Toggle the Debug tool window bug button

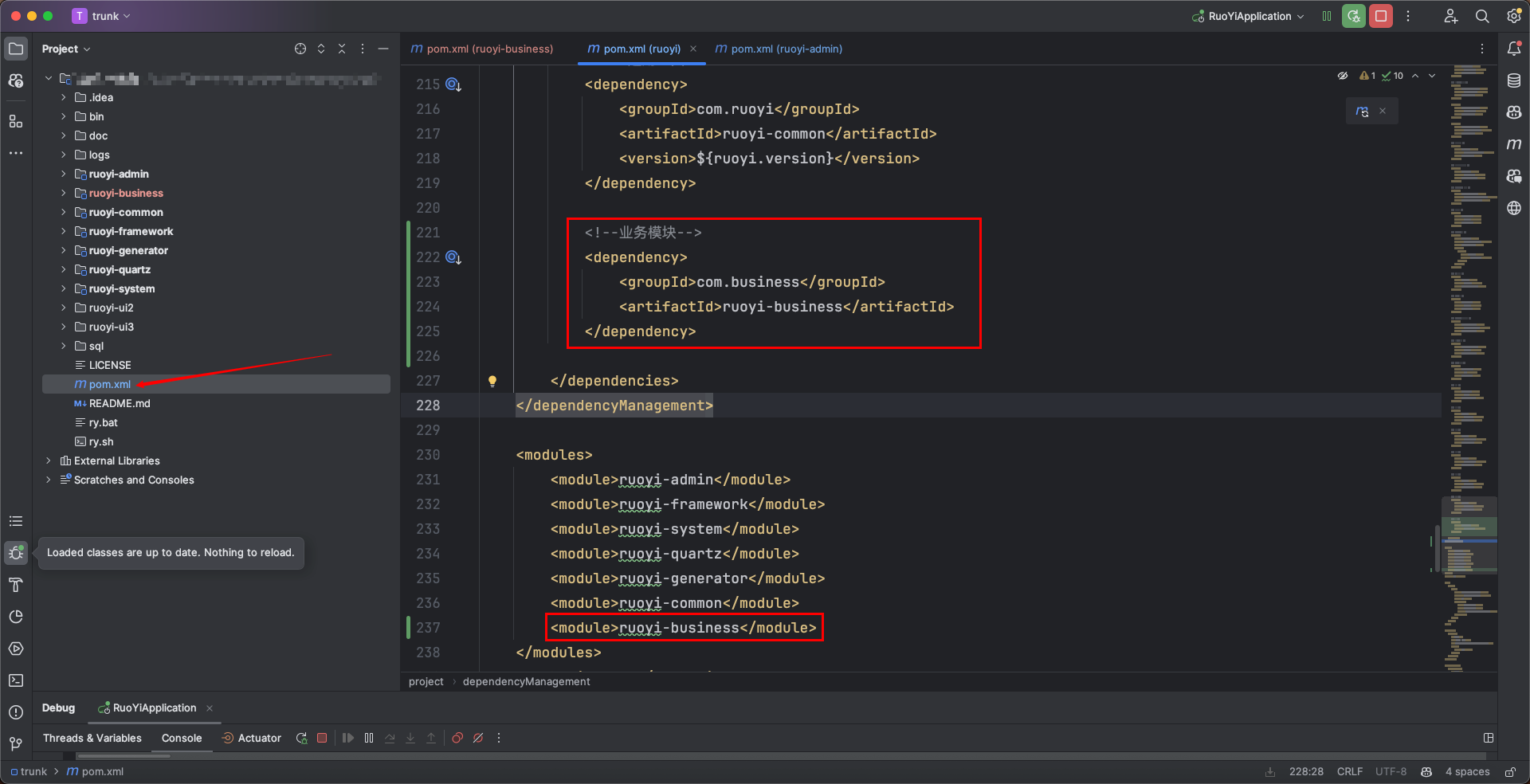pos(16,553)
